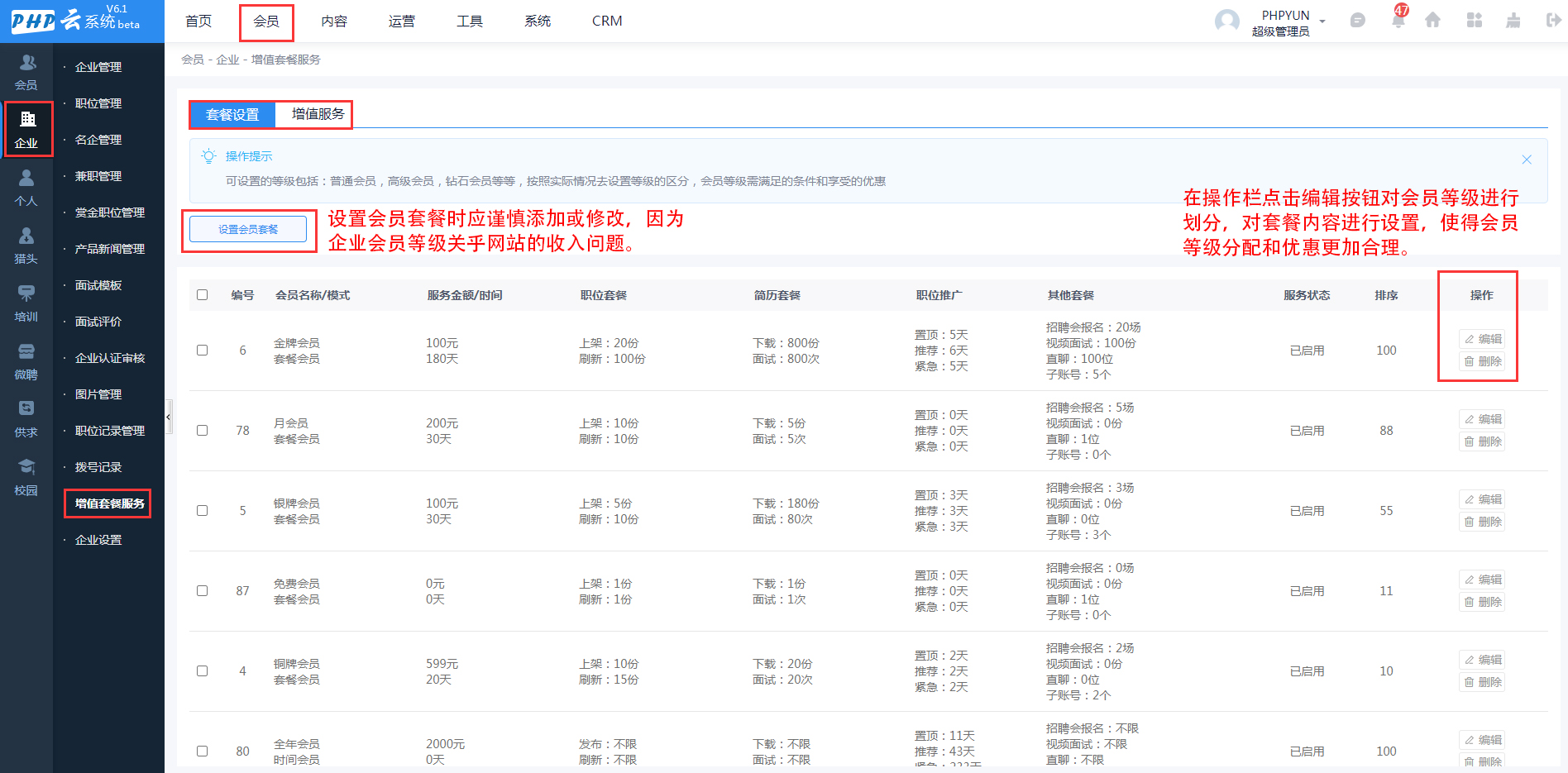Open 增值套餐服务 in the submenu
The height and width of the screenshot is (773, 1568).
(x=110, y=503)
